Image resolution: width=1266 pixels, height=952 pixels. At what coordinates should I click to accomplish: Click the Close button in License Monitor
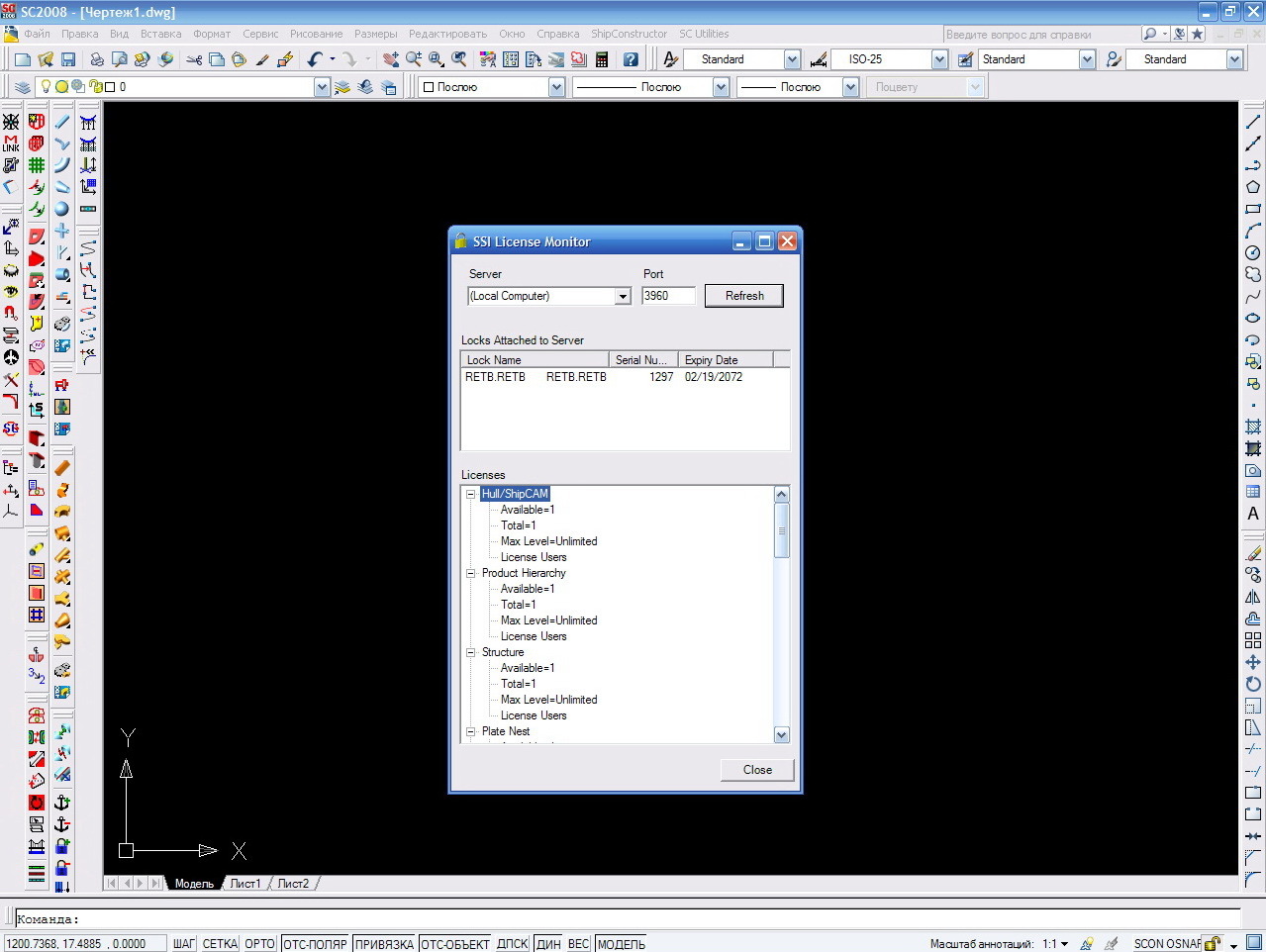[x=757, y=770]
